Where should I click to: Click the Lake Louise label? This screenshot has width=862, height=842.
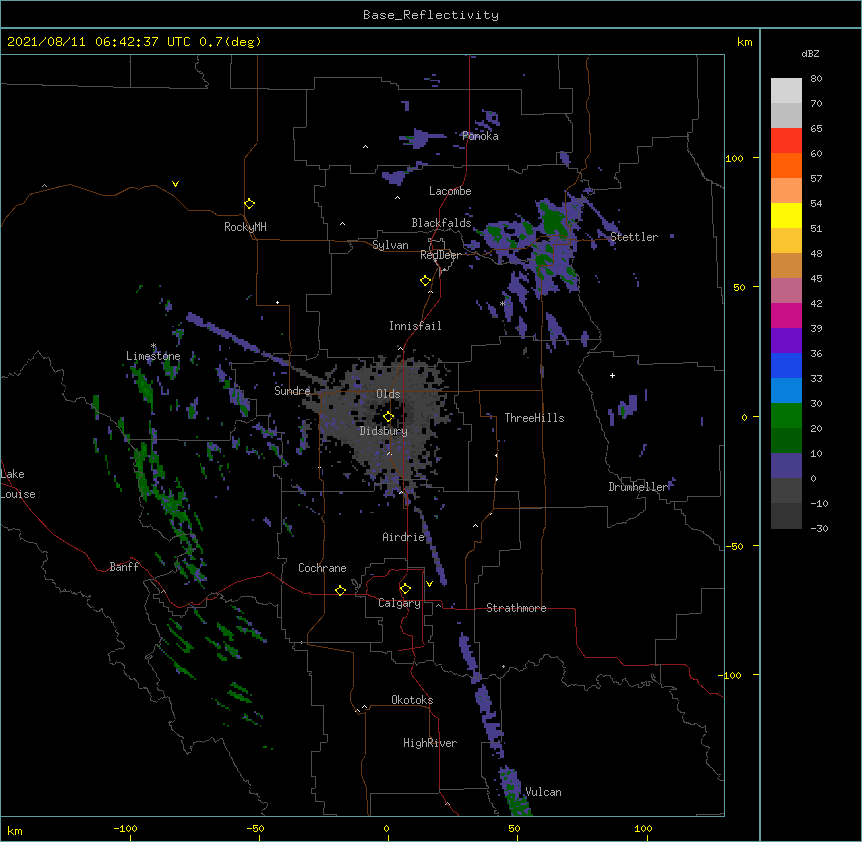click(x=18, y=484)
